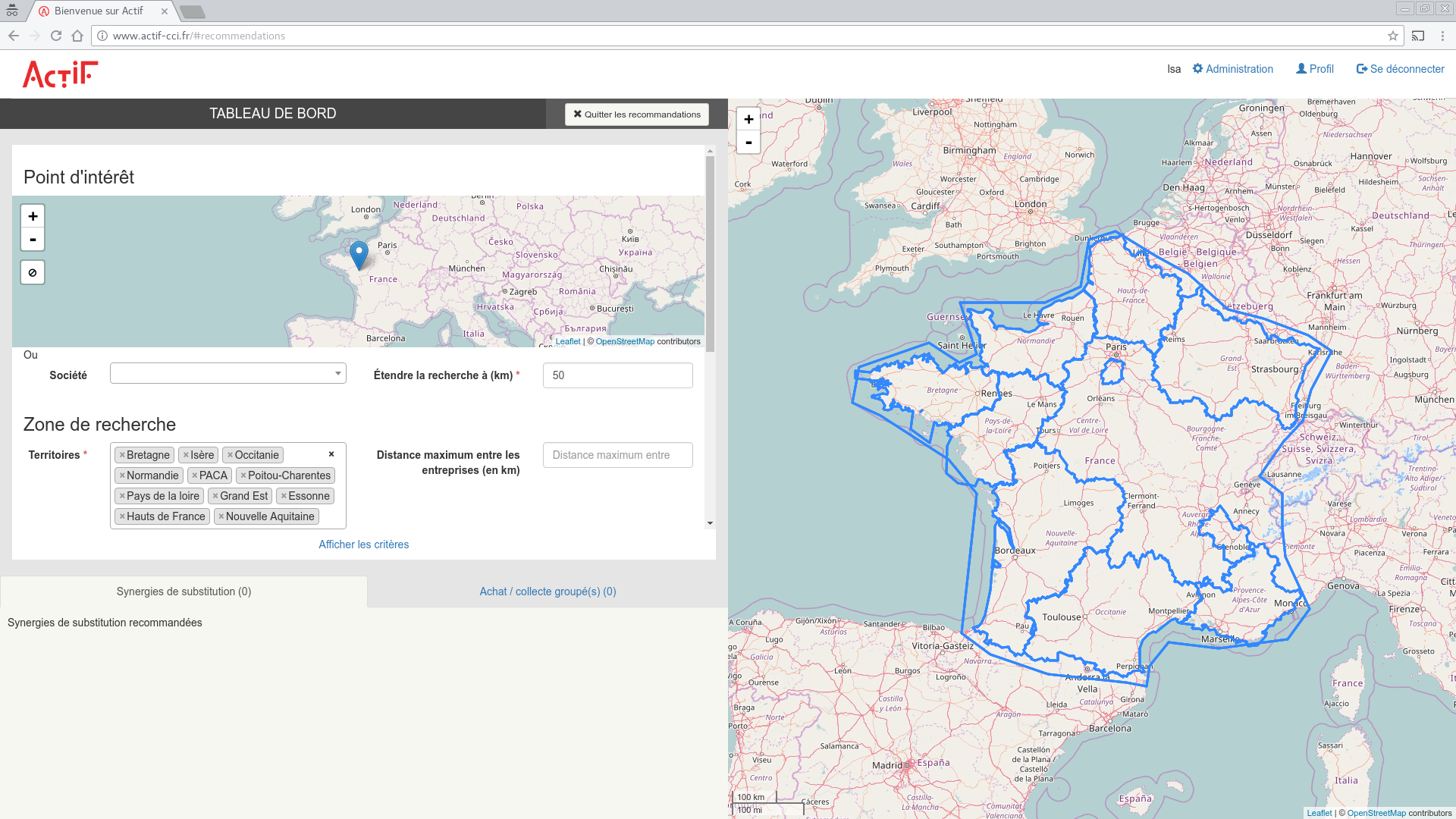Reload the page with the browser refresh icon
The height and width of the screenshot is (819, 1456).
pos(56,36)
